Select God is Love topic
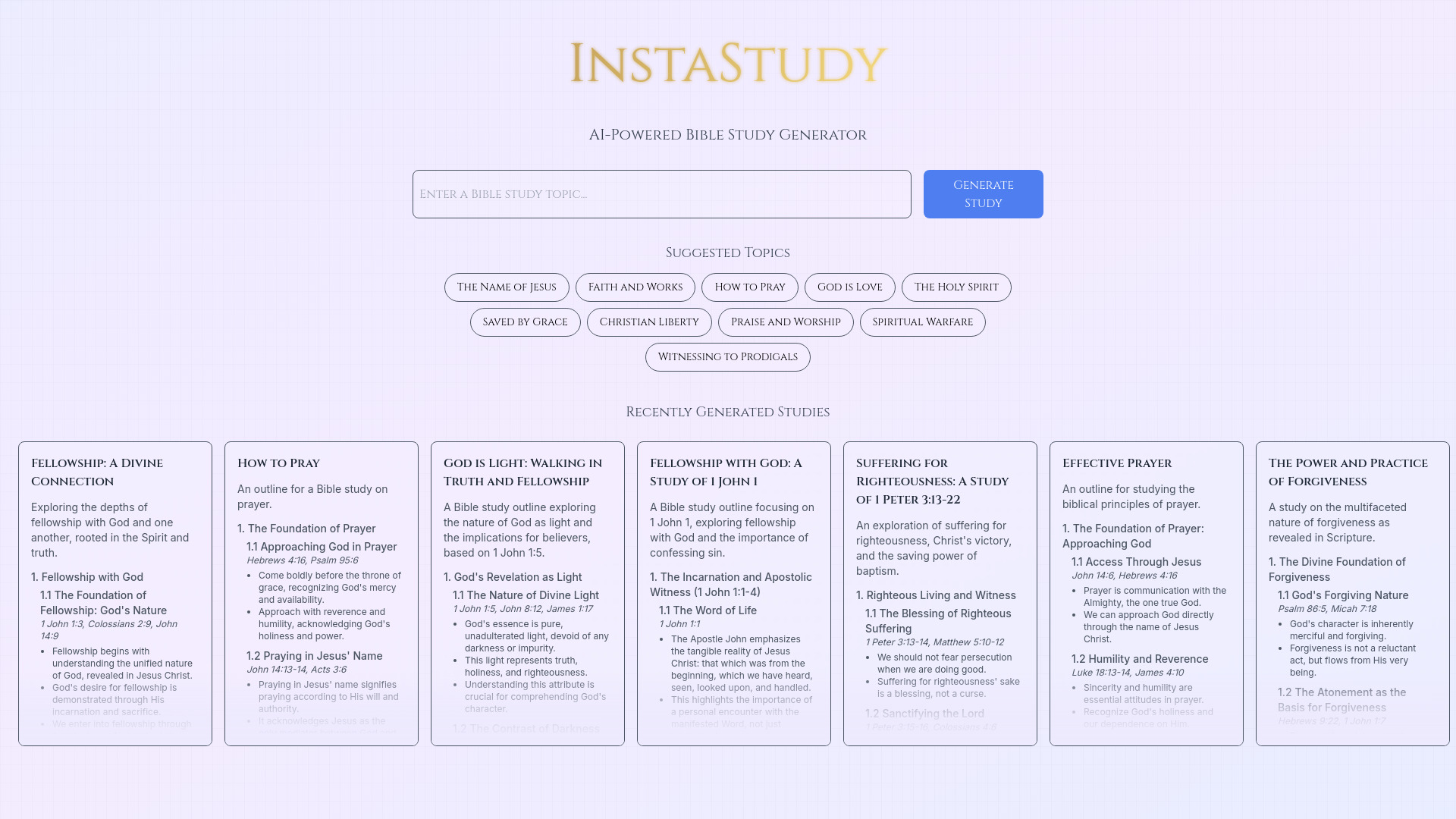Image resolution: width=1456 pixels, height=819 pixels. [x=849, y=286]
